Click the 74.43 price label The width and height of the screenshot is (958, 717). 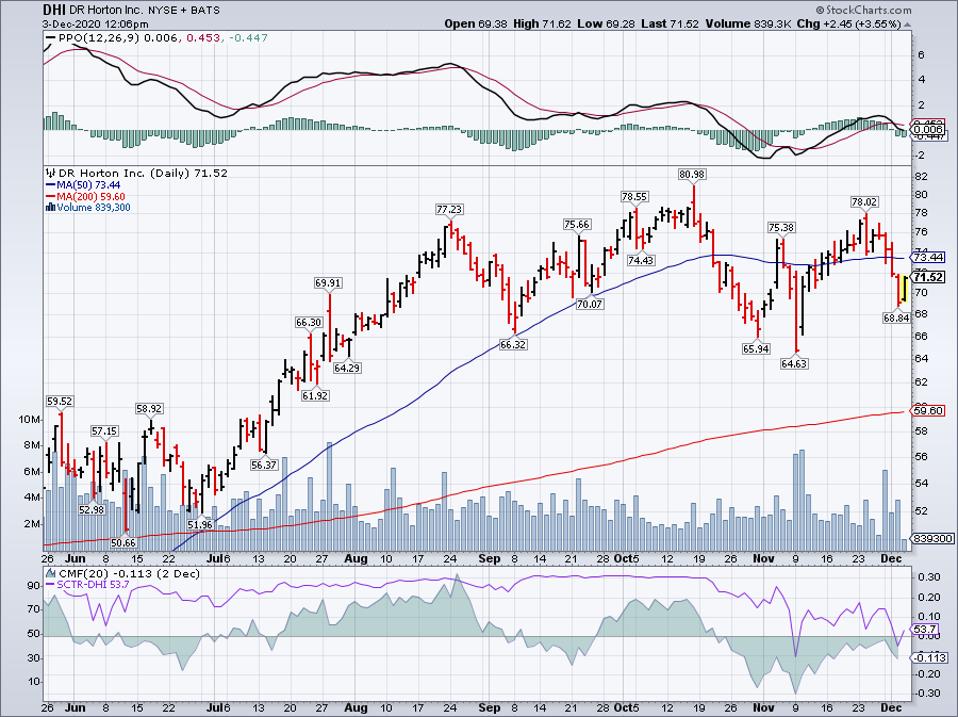640,260
